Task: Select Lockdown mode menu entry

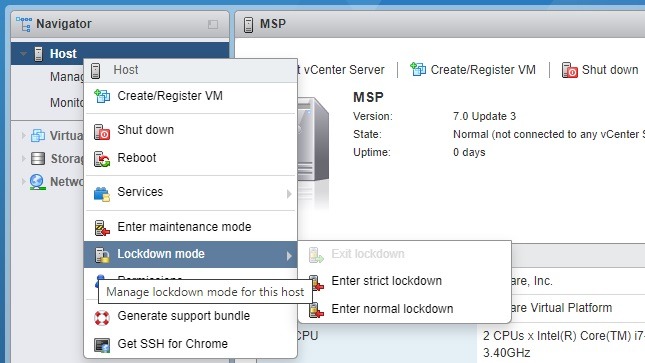Action: [190, 254]
